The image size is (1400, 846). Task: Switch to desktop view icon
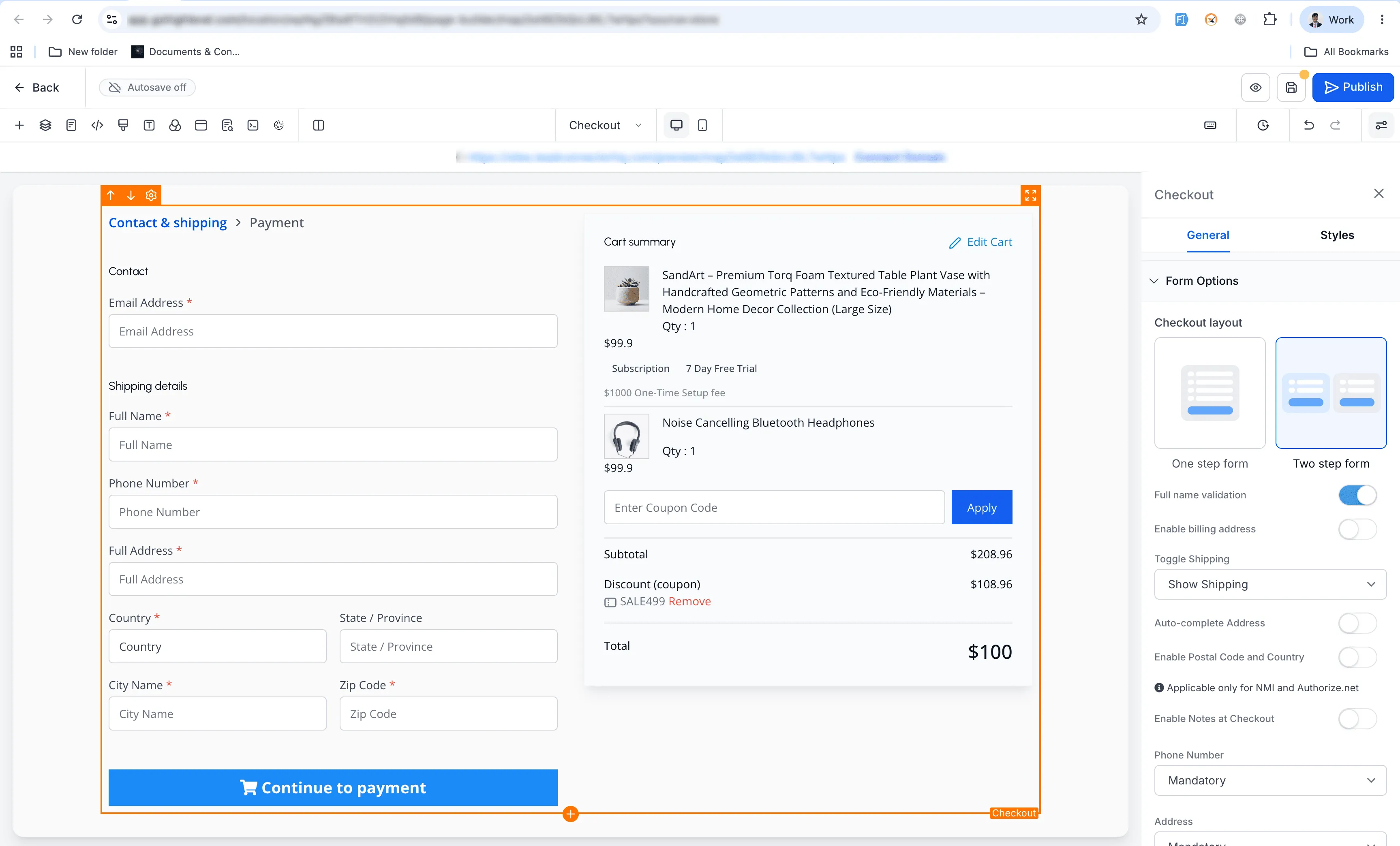coord(676,125)
